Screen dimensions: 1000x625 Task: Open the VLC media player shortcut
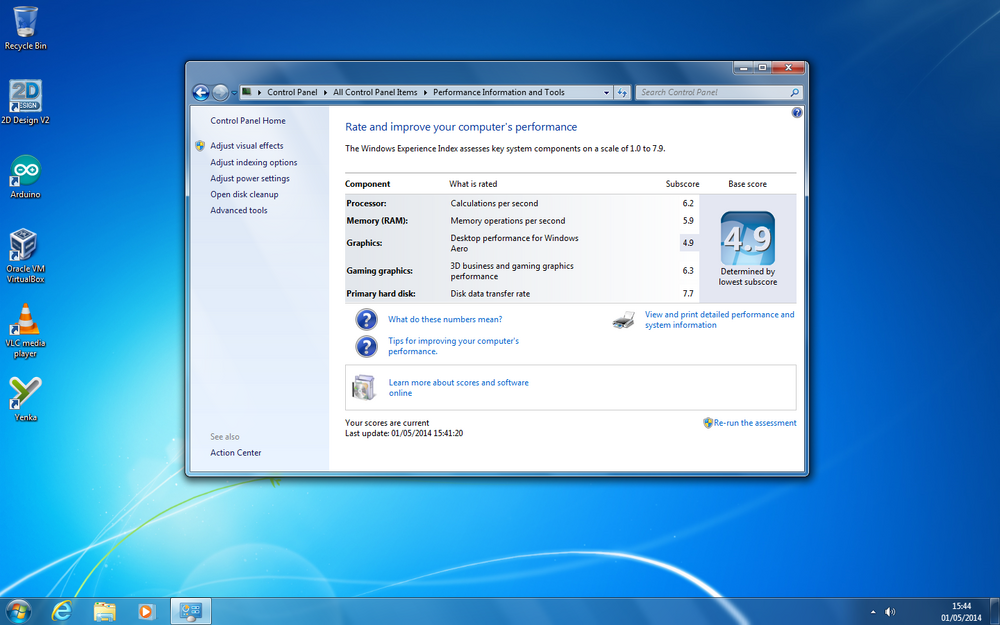pos(25,330)
